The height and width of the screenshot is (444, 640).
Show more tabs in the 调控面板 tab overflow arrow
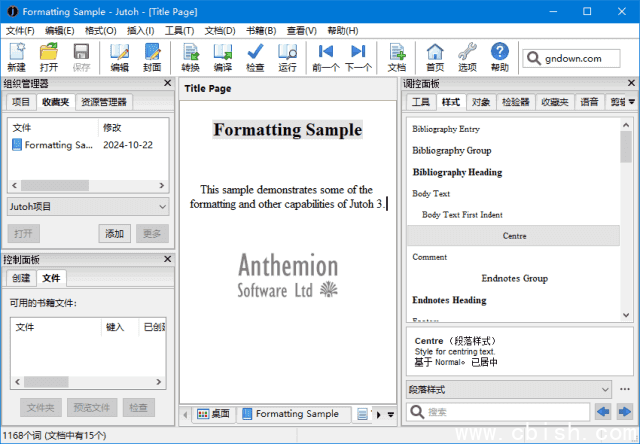click(x=632, y=102)
